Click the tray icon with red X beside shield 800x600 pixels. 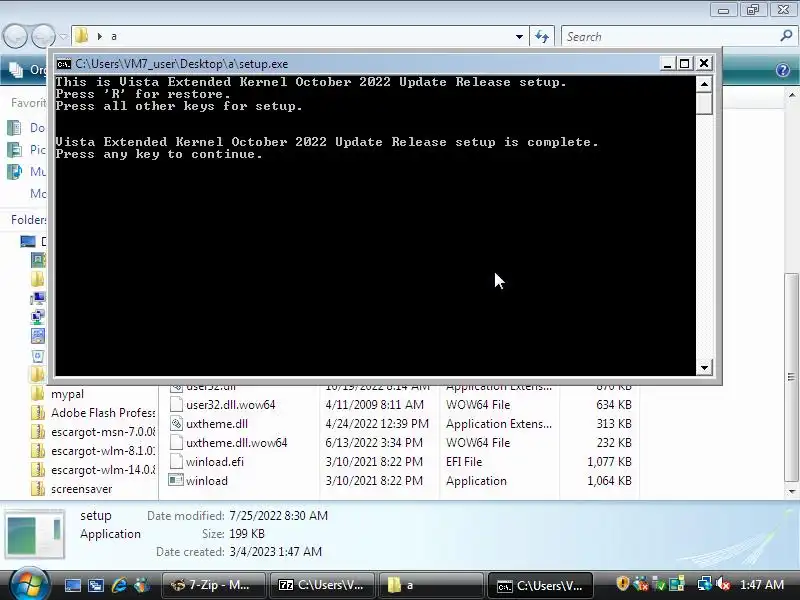[641, 584]
